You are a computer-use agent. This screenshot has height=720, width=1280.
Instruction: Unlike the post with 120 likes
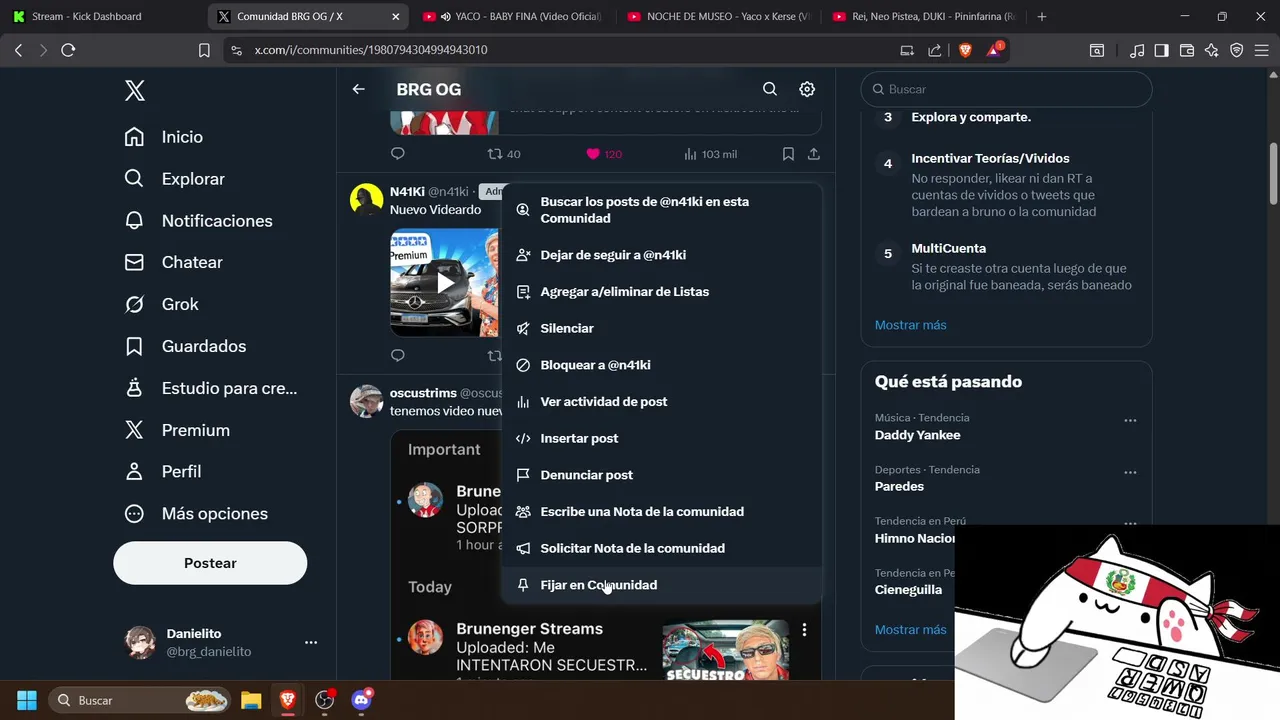point(603,154)
